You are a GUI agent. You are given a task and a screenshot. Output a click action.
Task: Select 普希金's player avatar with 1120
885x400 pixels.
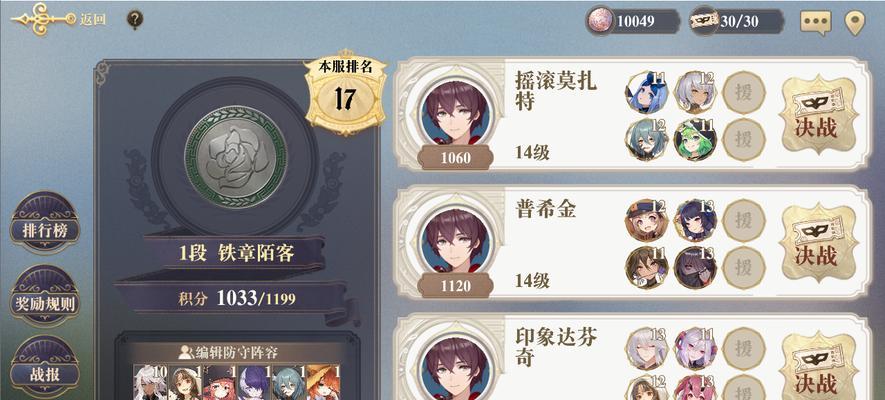pyautogui.click(x=455, y=247)
